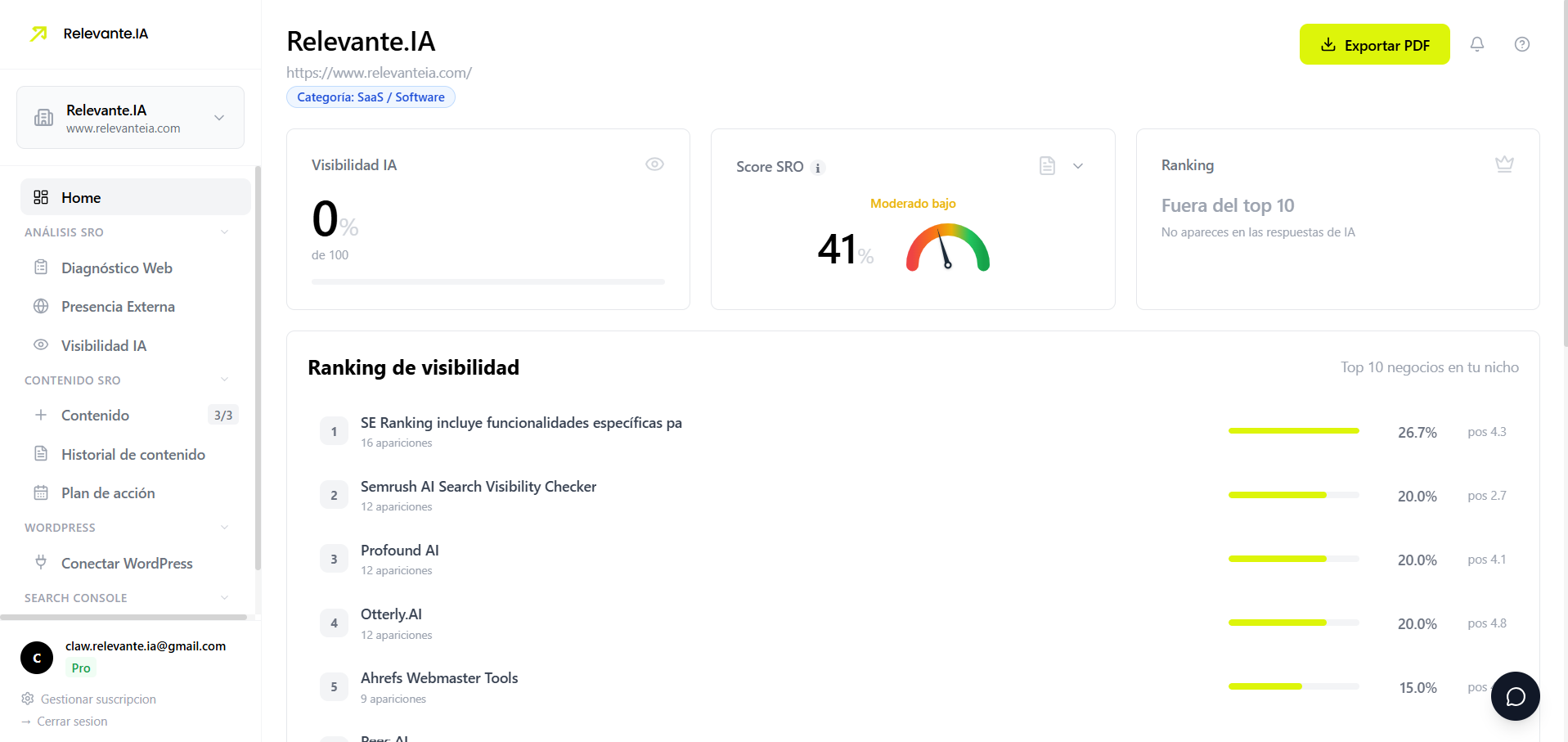This screenshot has width=1568, height=742.
Task: Click the Visibilidad IA progress bar
Action: 487,281
